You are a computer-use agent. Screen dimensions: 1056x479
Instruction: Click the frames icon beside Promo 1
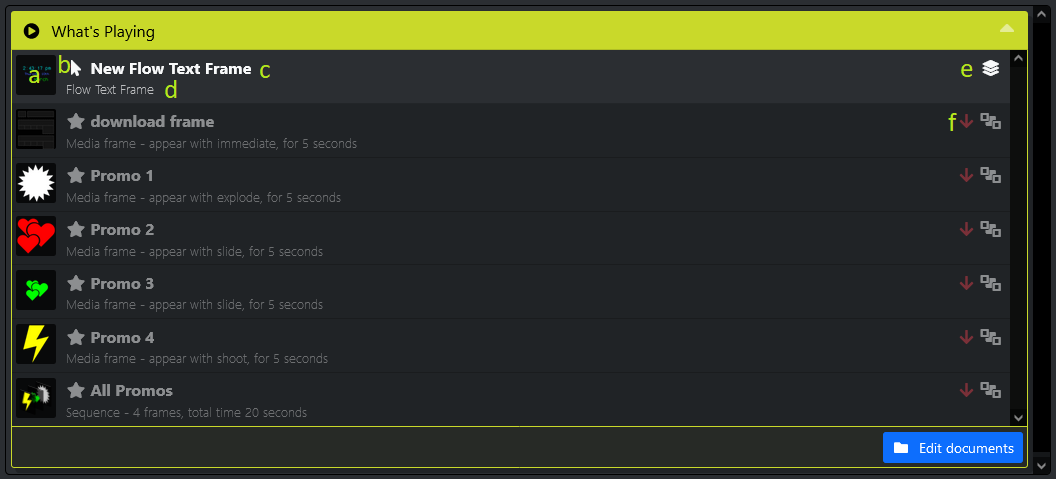tap(990, 175)
